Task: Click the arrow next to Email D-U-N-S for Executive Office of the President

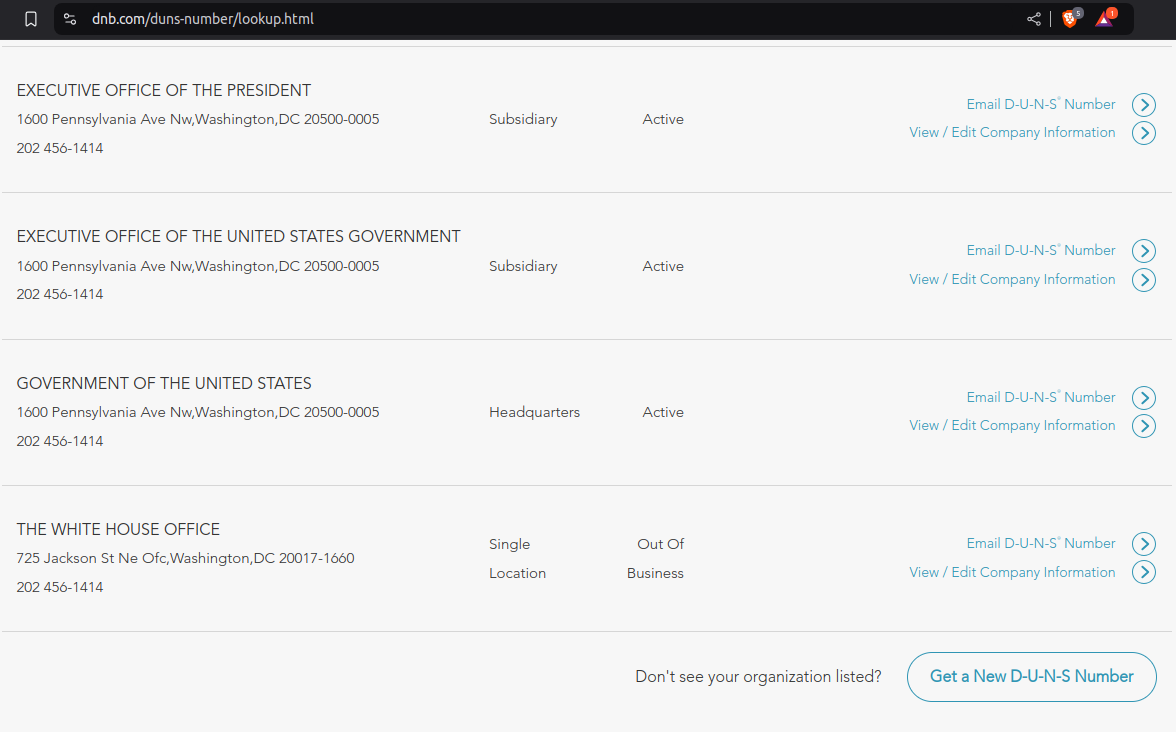Action: (x=1144, y=105)
